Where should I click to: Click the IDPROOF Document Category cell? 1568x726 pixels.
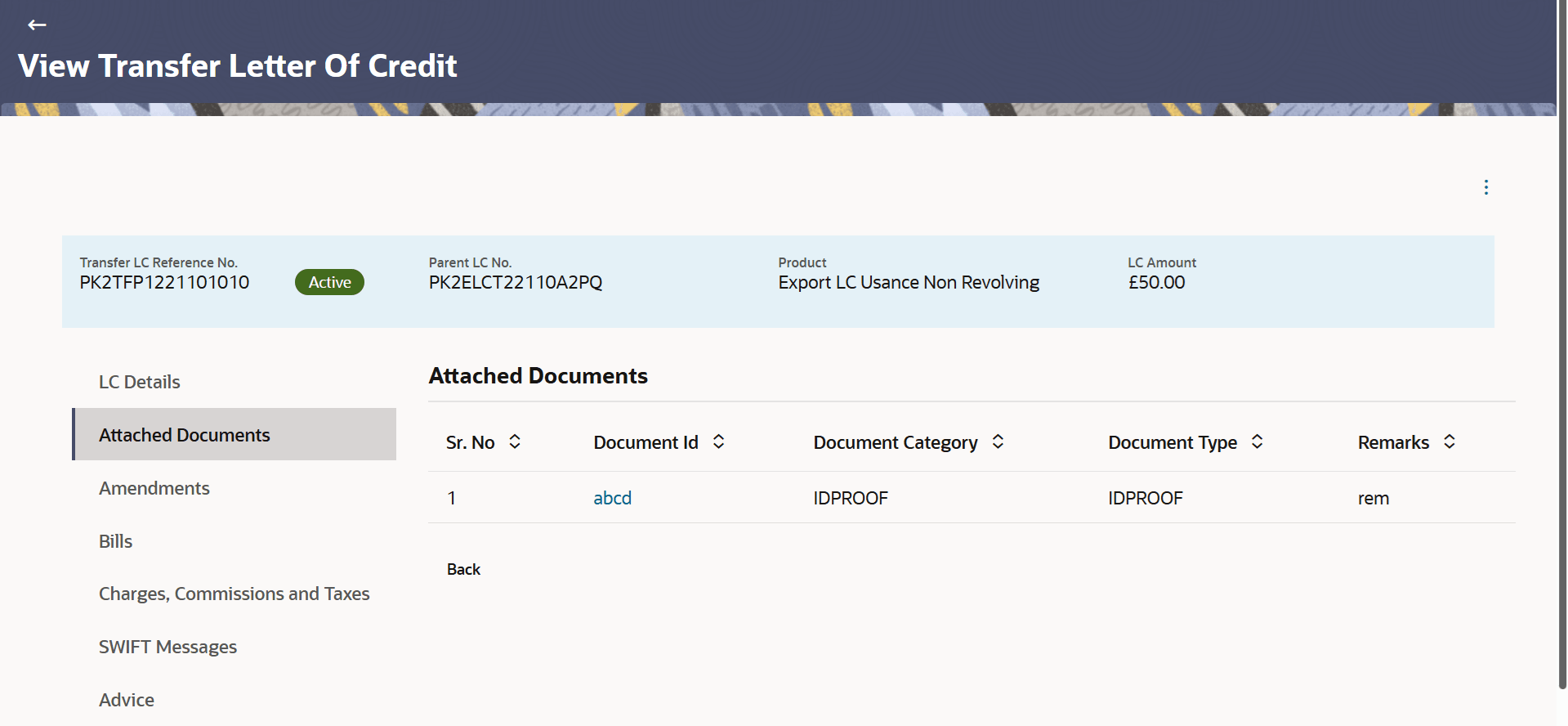point(851,498)
